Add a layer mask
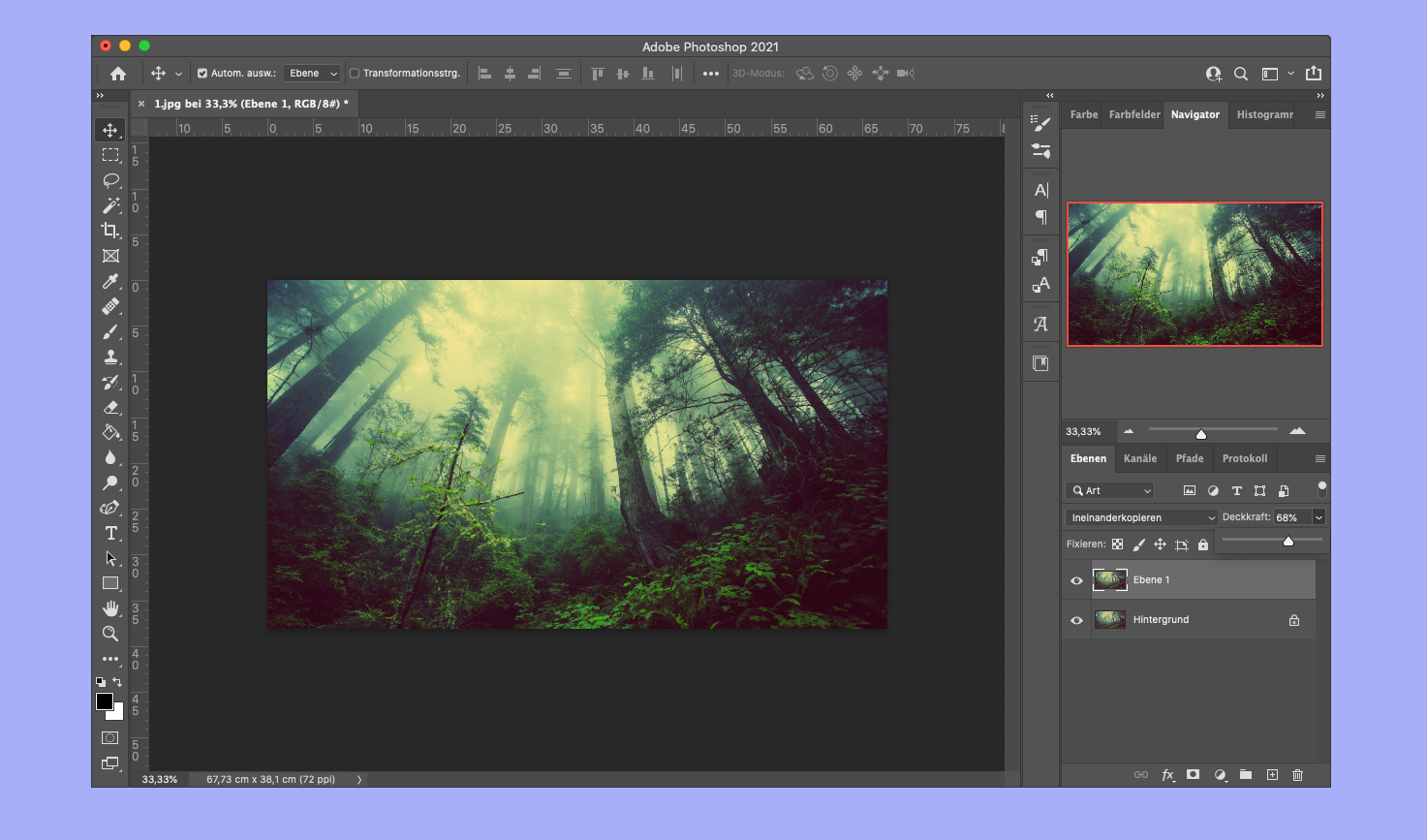The height and width of the screenshot is (840, 1427). [x=1194, y=775]
